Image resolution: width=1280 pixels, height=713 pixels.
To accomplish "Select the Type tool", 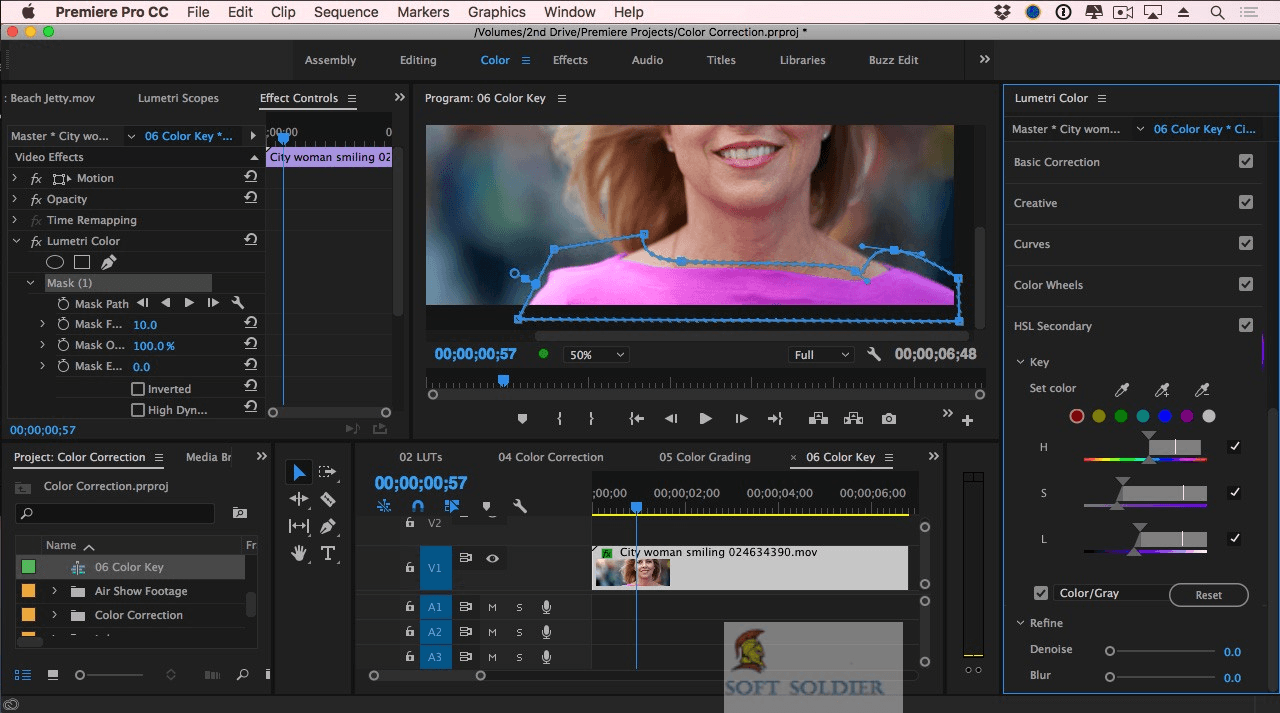I will [x=327, y=553].
